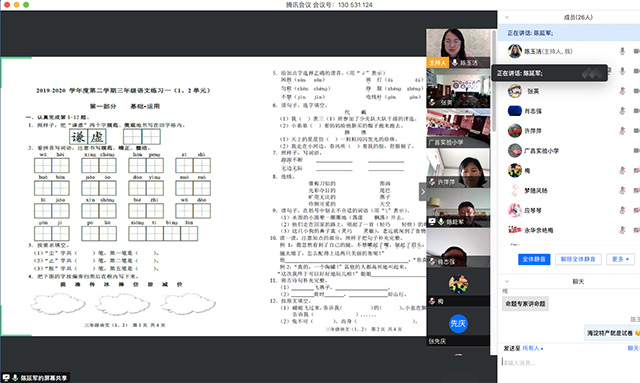The image size is (640, 383).
Task: Open the blue avatar of 肖志强
Action: click(x=515, y=111)
